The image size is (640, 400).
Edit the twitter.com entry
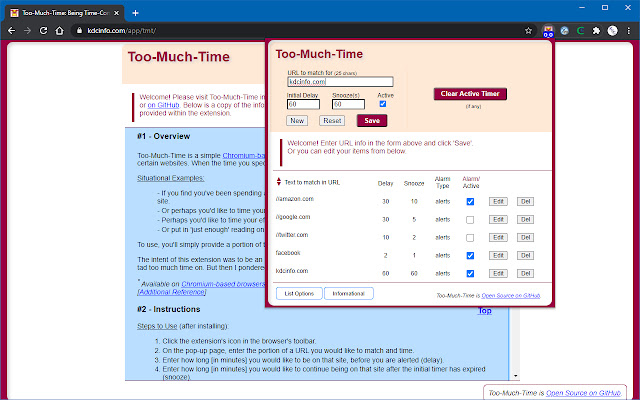coord(498,238)
